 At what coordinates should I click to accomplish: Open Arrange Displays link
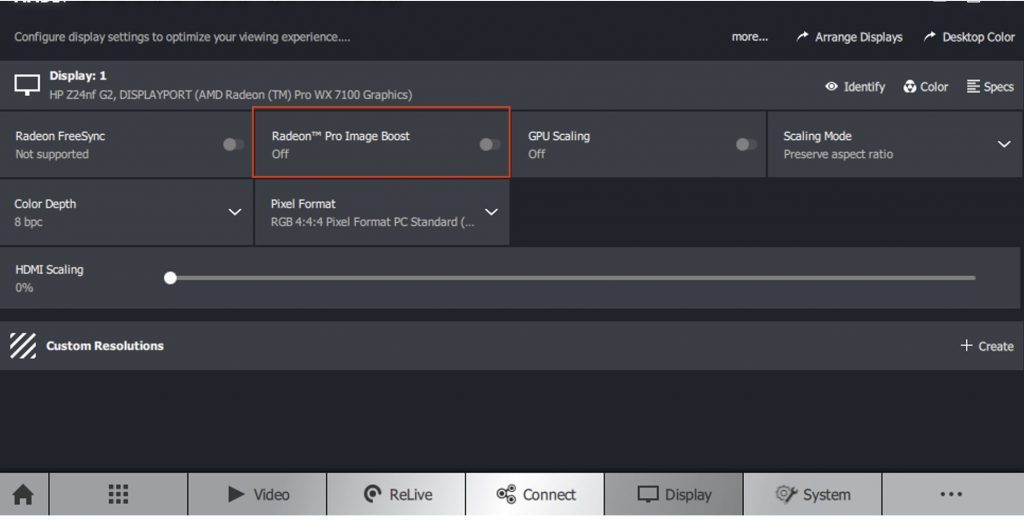pos(849,37)
